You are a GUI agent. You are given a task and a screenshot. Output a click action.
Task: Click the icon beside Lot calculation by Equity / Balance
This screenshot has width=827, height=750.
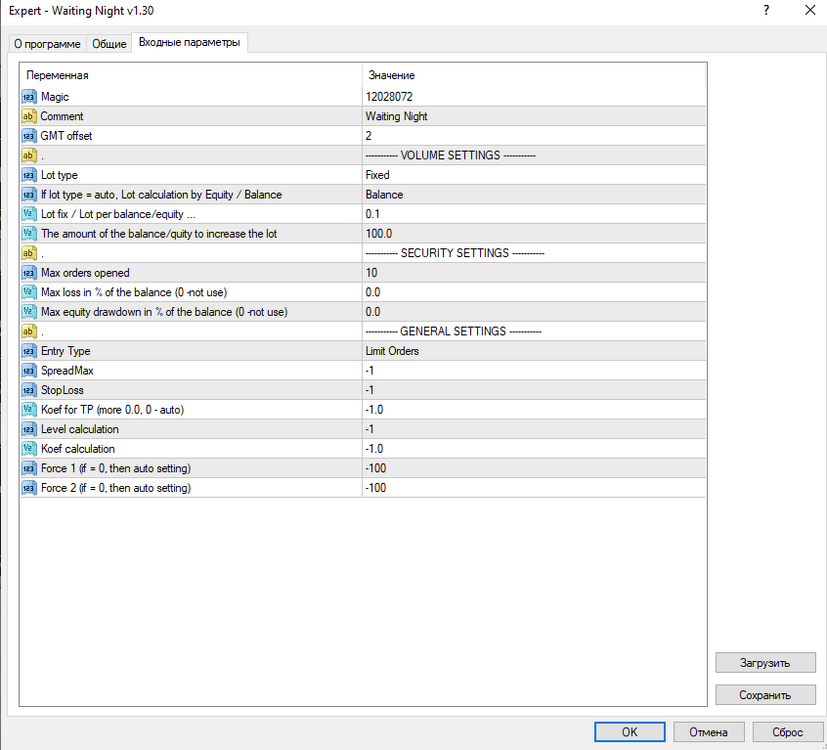(29, 195)
